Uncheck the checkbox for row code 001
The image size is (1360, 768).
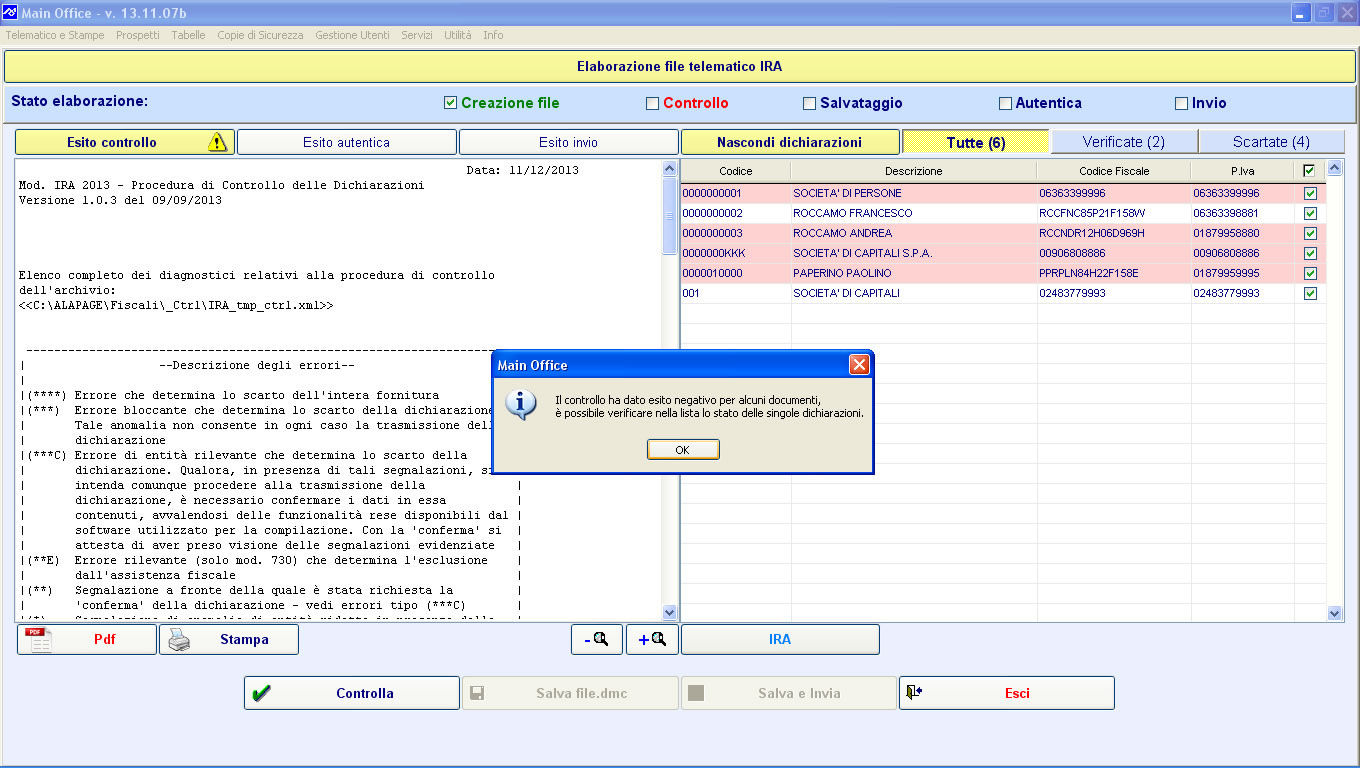pyautogui.click(x=1310, y=293)
